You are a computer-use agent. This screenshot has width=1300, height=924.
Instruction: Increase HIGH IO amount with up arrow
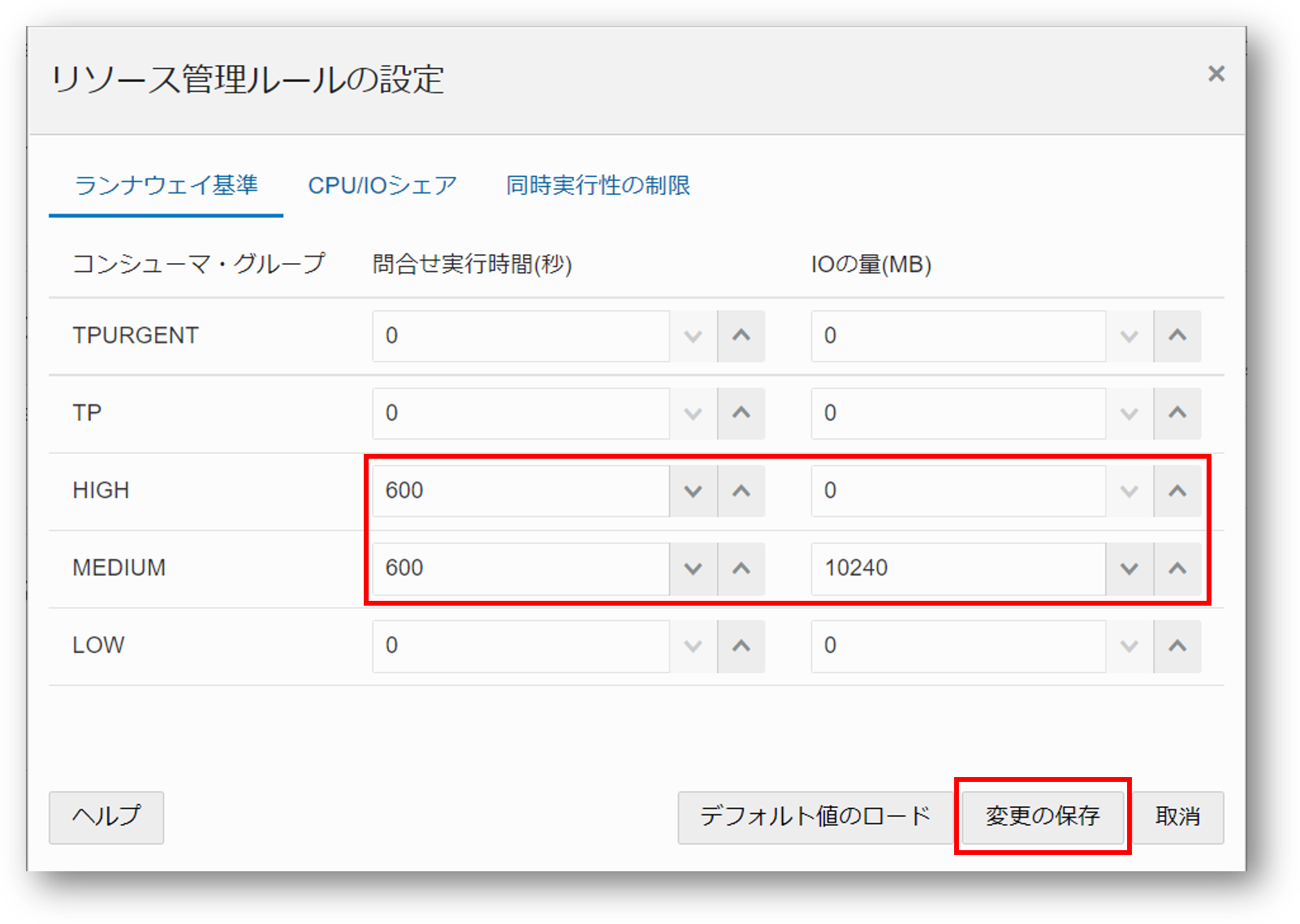pyautogui.click(x=1177, y=490)
